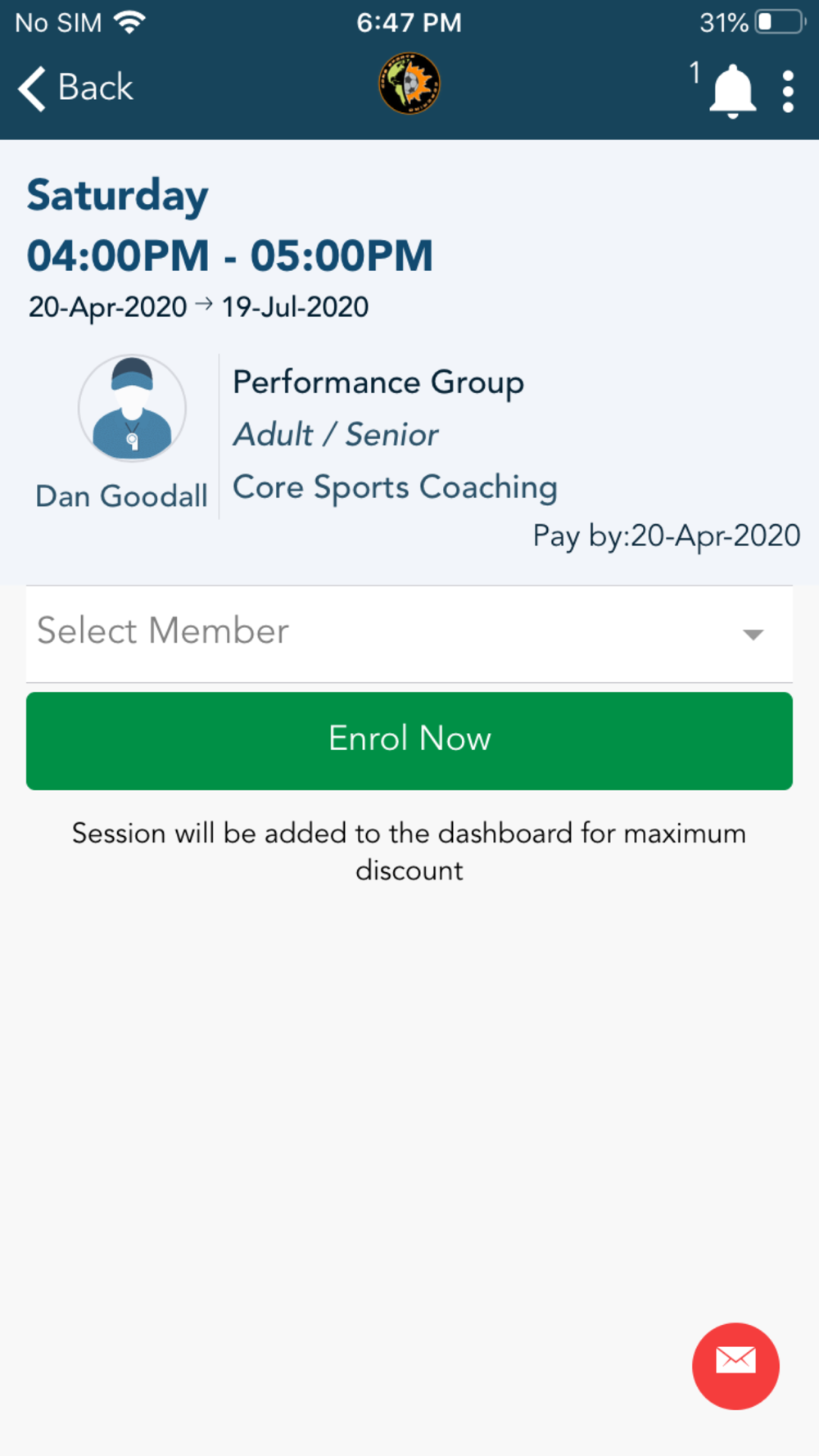This screenshot has width=819, height=1456.
Task: Tap the Pay by date text
Action: tap(666, 536)
